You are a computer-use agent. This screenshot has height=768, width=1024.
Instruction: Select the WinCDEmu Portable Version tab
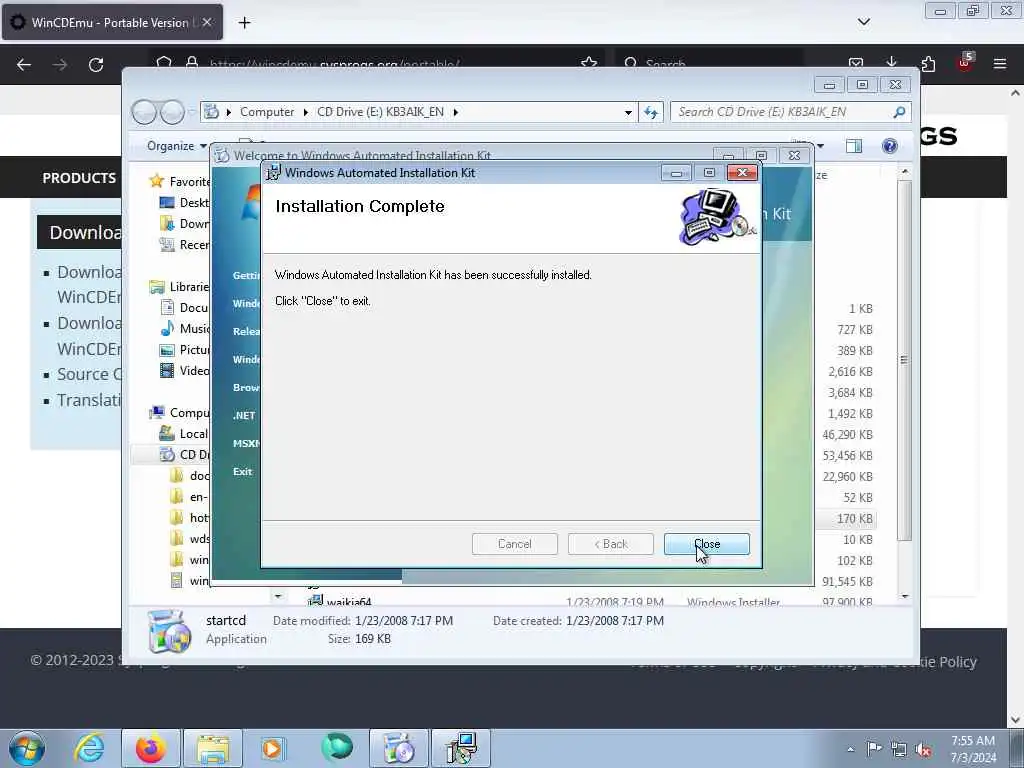click(112, 22)
